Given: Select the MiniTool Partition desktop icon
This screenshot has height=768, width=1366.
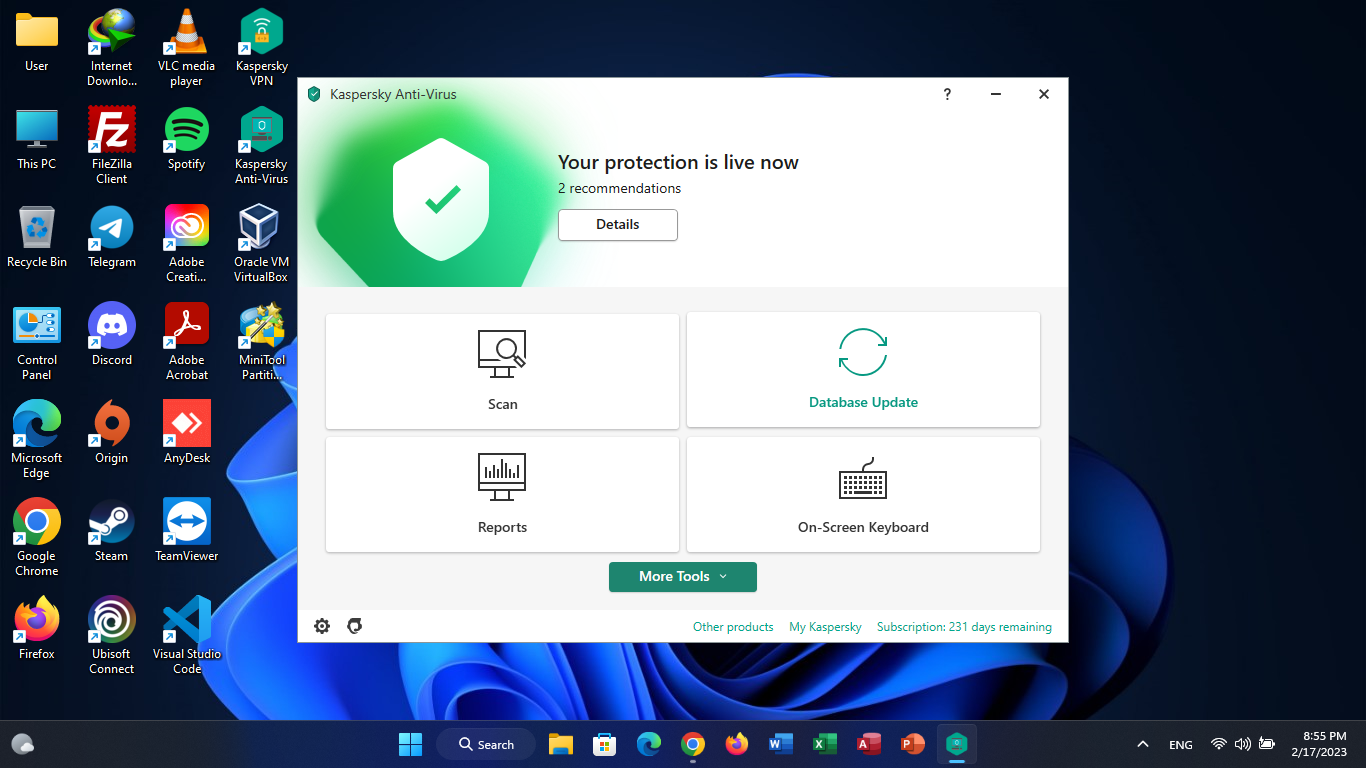Looking at the screenshot, I should (x=261, y=342).
